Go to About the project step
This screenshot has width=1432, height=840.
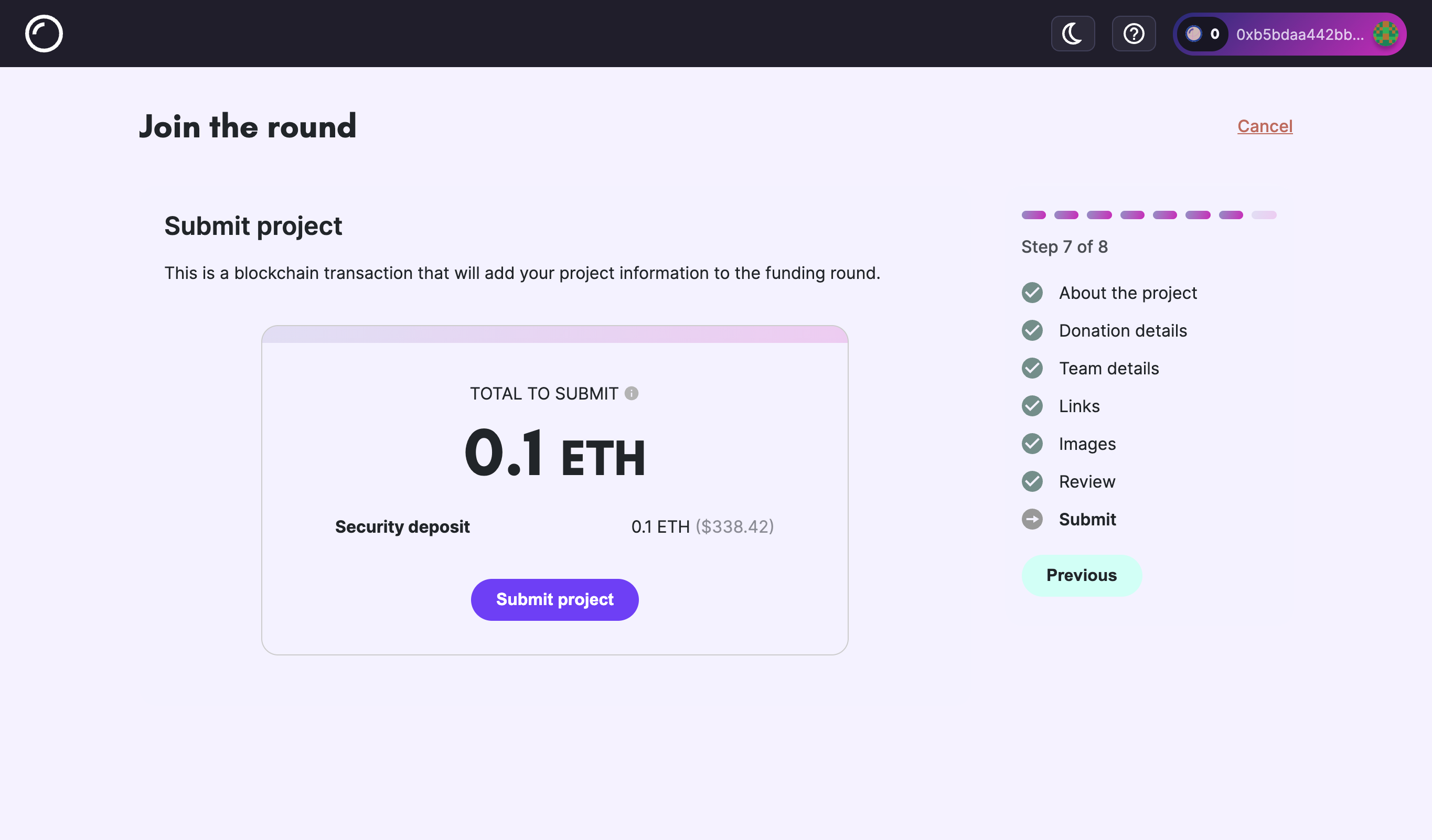click(1127, 293)
